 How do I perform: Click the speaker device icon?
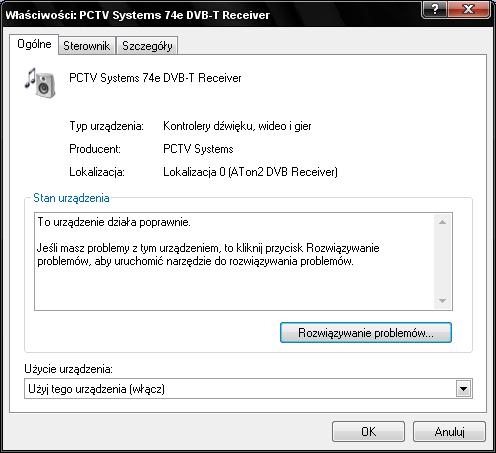point(40,83)
